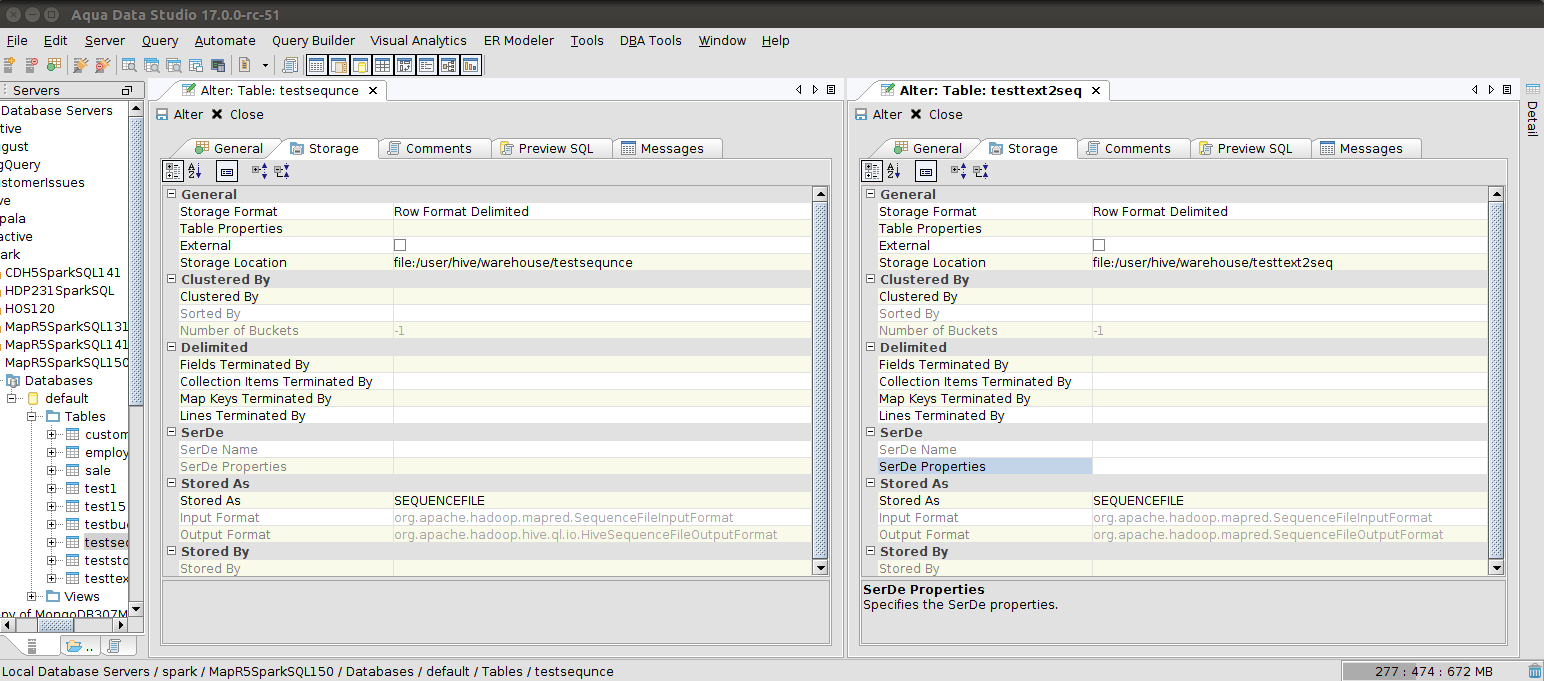Open the ER Modeler menu
Image resolution: width=1544 pixels, height=681 pixels.
tap(518, 40)
